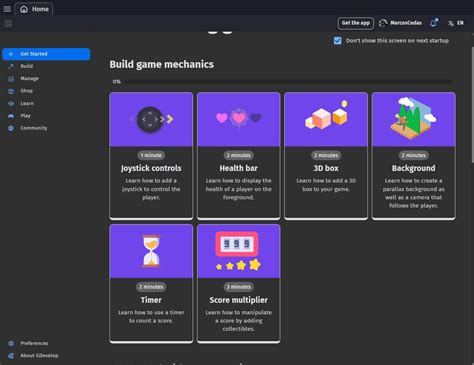
Task: Click the Preferences gear icon
Action: coord(11,343)
